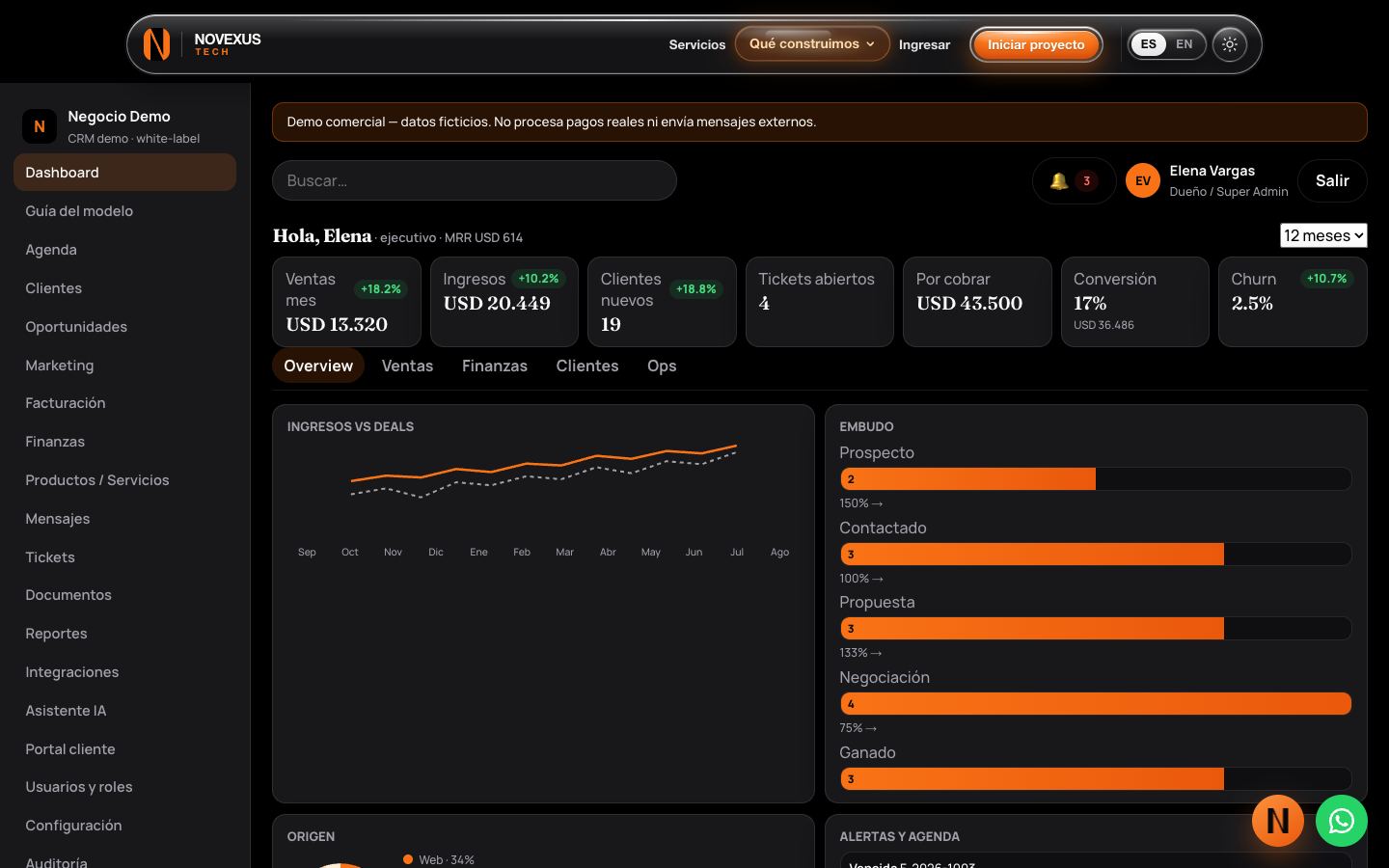Switch to the Clientes tab

[x=587, y=366]
